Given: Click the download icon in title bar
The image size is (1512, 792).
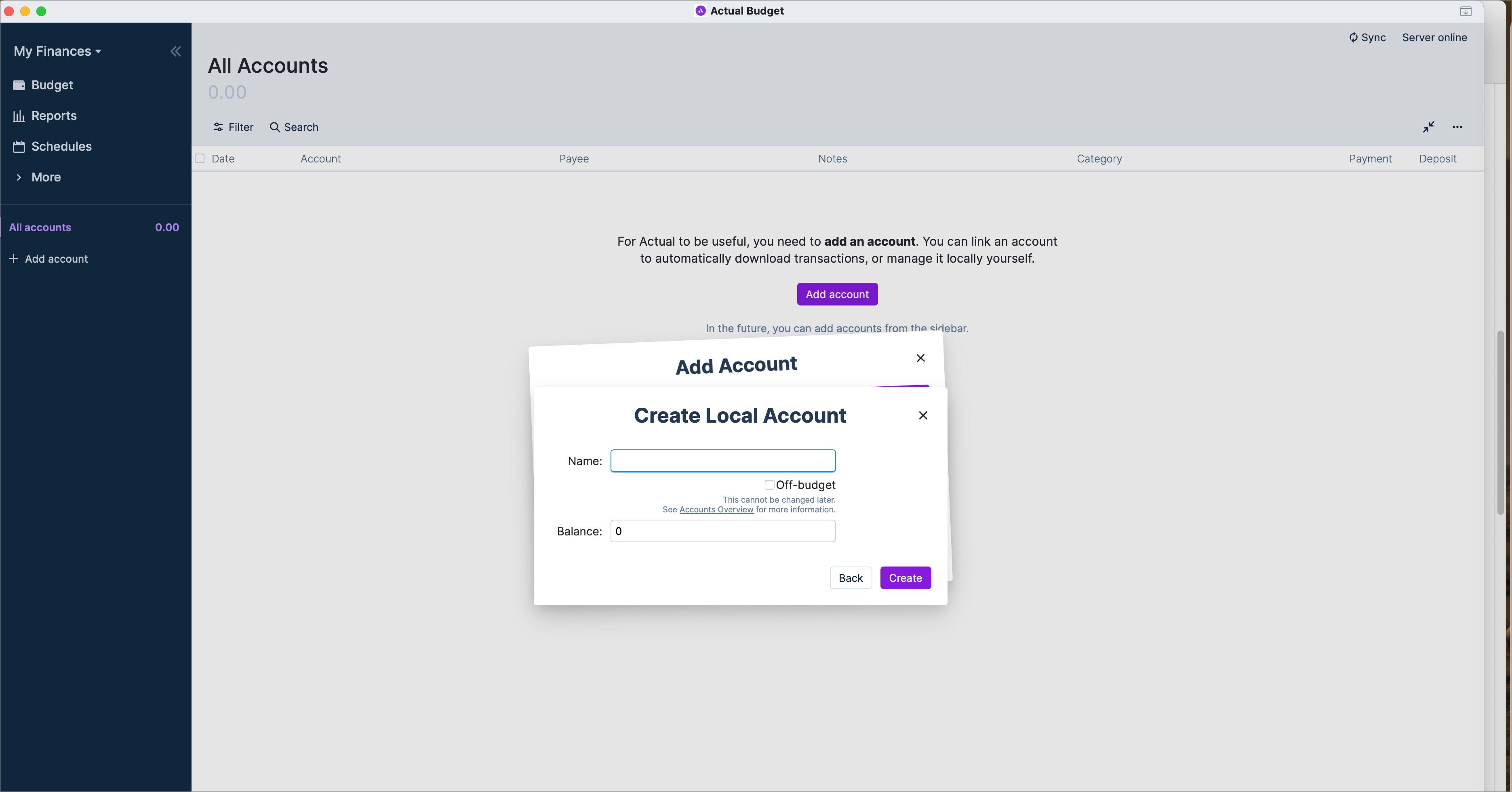Looking at the screenshot, I should [x=1465, y=11].
